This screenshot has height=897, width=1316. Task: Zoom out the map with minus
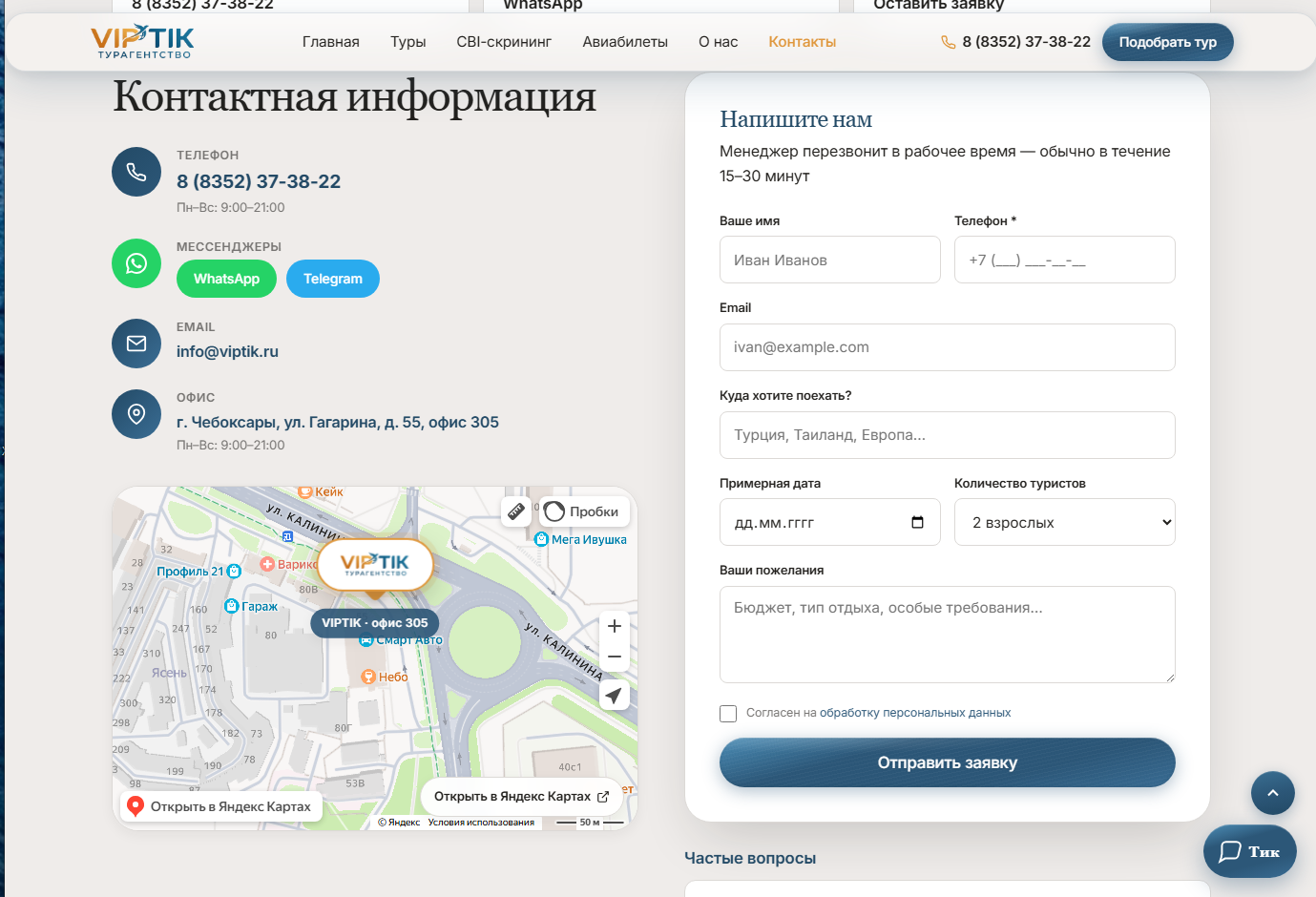point(615,657)
